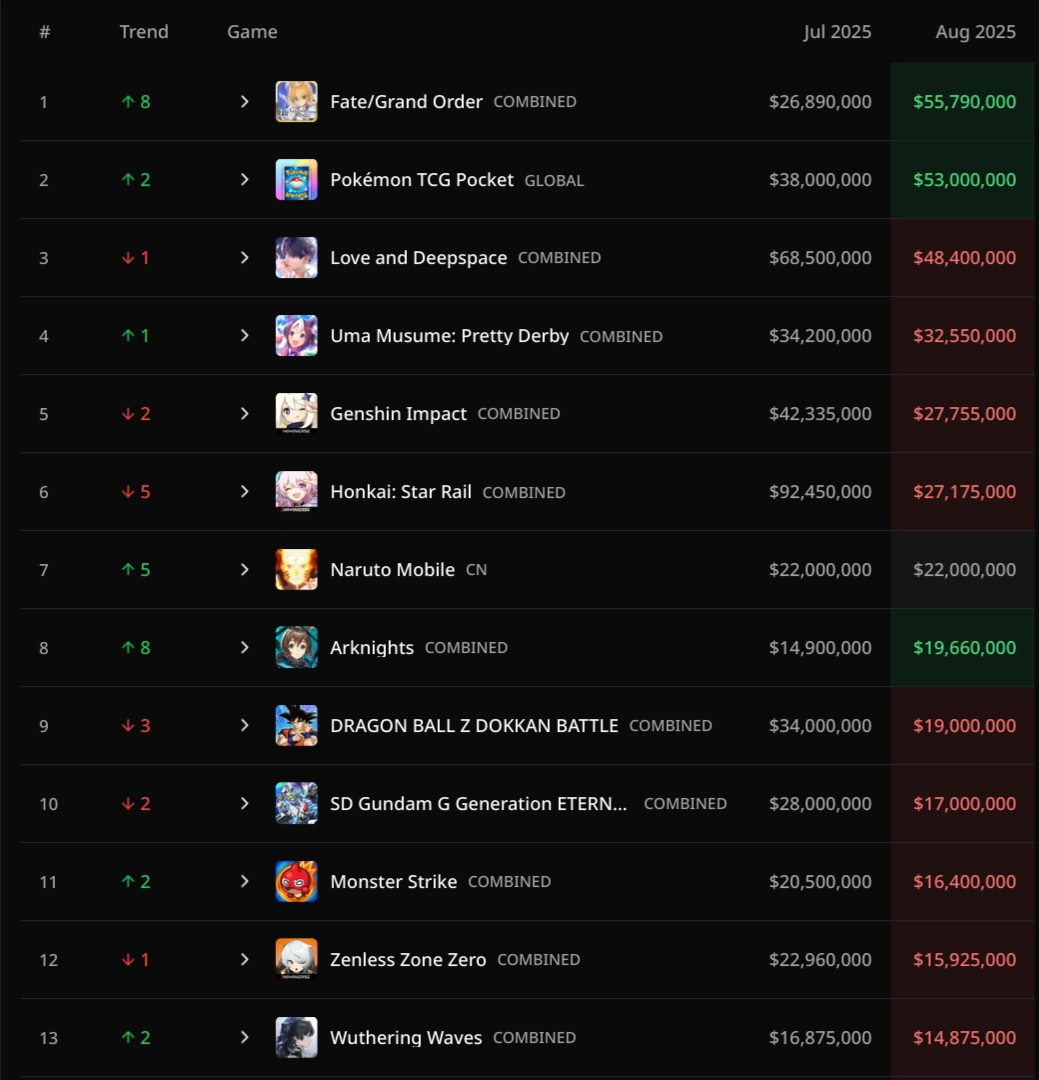Click Honkai: Star Rail's $27,175,000 revenue cell
This screenshot has height=1080, width=1039.
[x=964, y=492]
